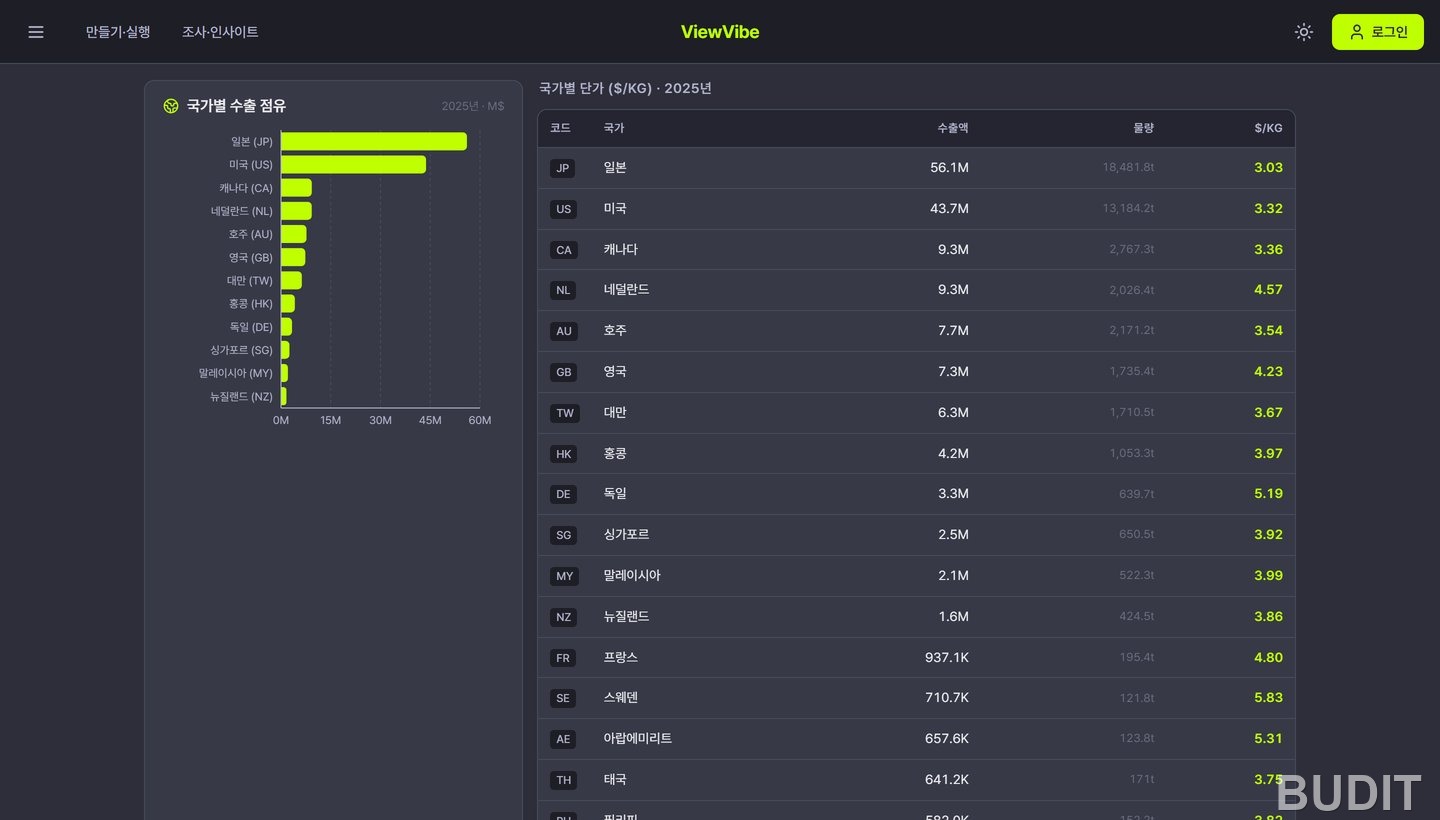Select the JP code badge
The height and width of the screenshot is (820, 1440).
(x=563, y=168)
